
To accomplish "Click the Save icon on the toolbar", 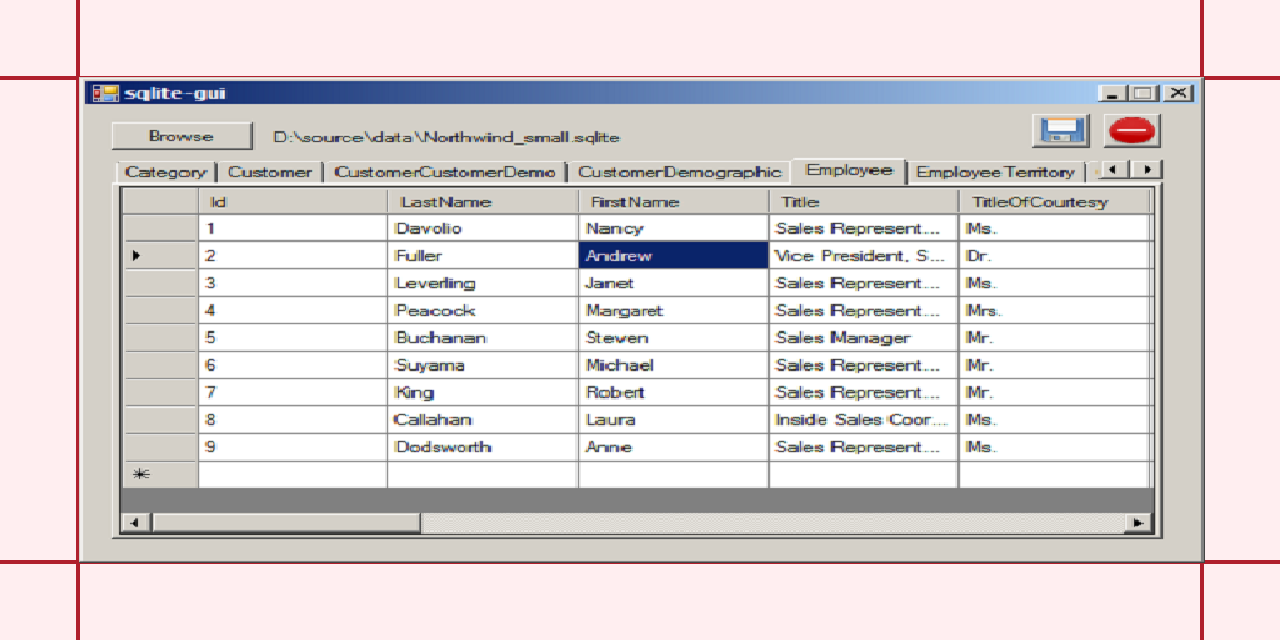I will [1063, 131].
